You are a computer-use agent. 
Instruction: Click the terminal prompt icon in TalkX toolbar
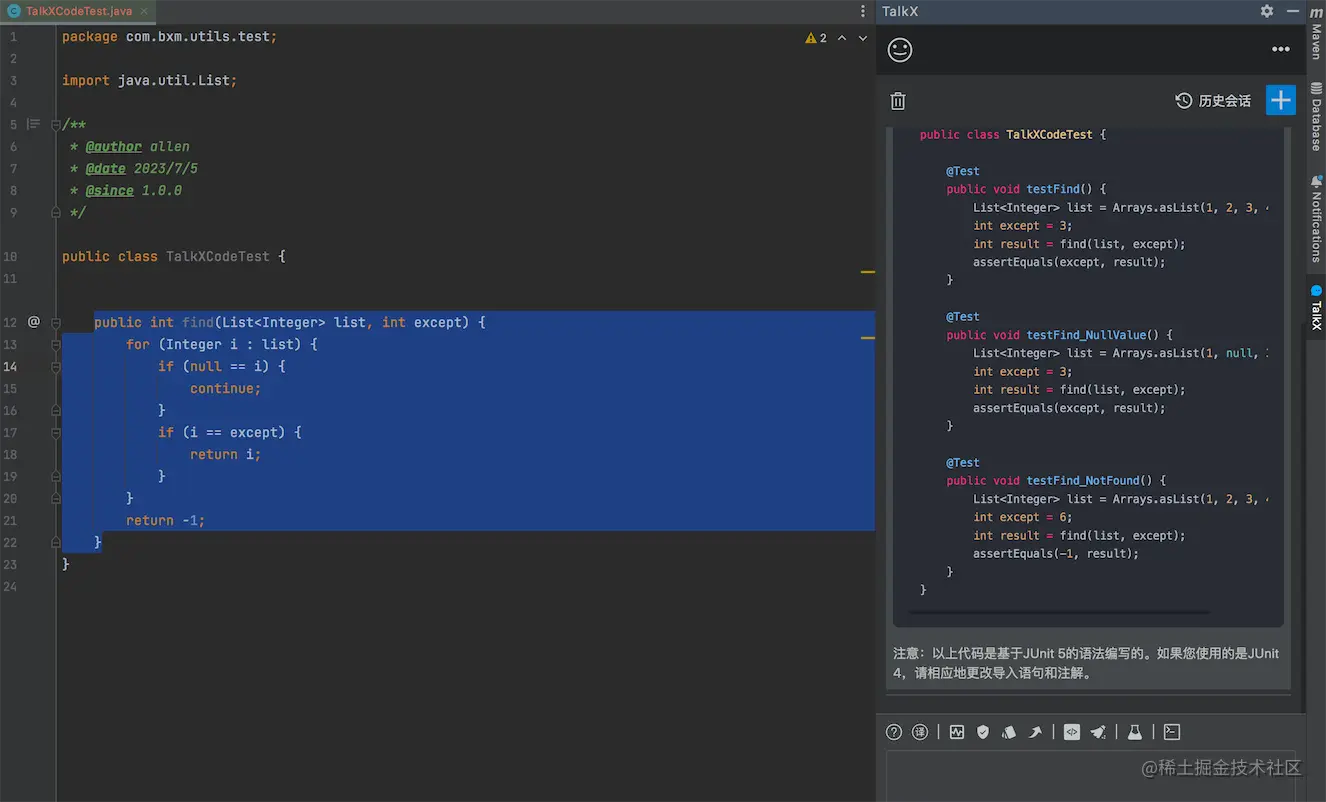(x=1172, y=732)
